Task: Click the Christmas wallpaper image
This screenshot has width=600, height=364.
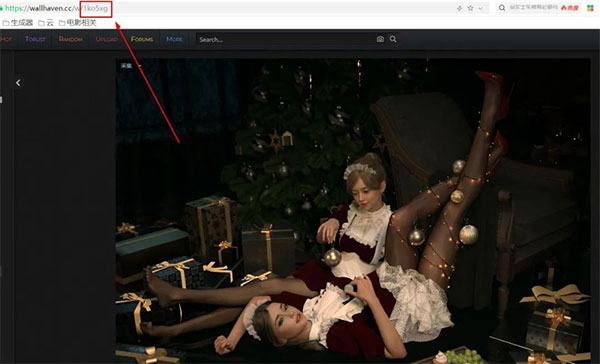Action: click(353, 211)
